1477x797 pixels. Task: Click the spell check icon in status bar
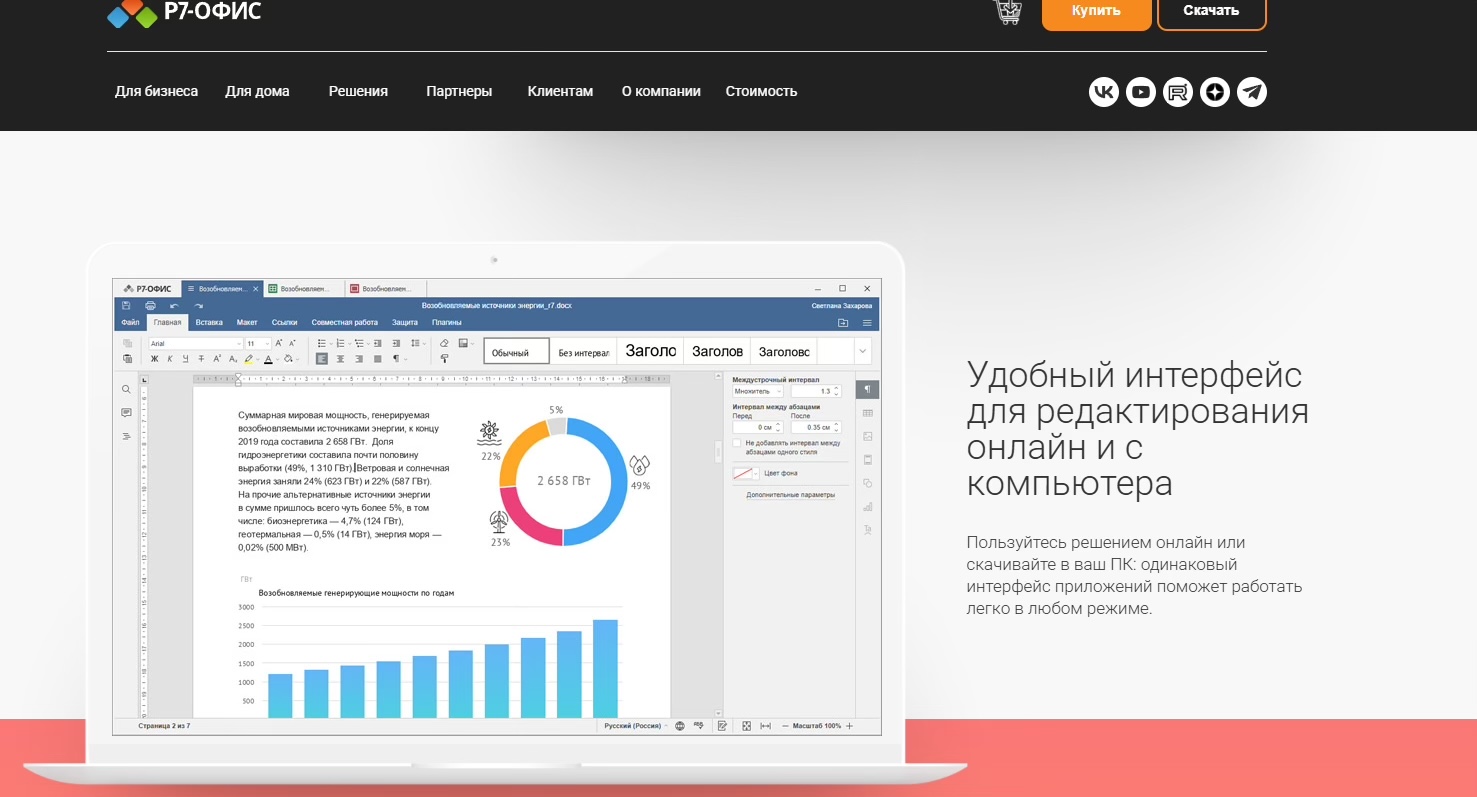(x=698, y=726)
